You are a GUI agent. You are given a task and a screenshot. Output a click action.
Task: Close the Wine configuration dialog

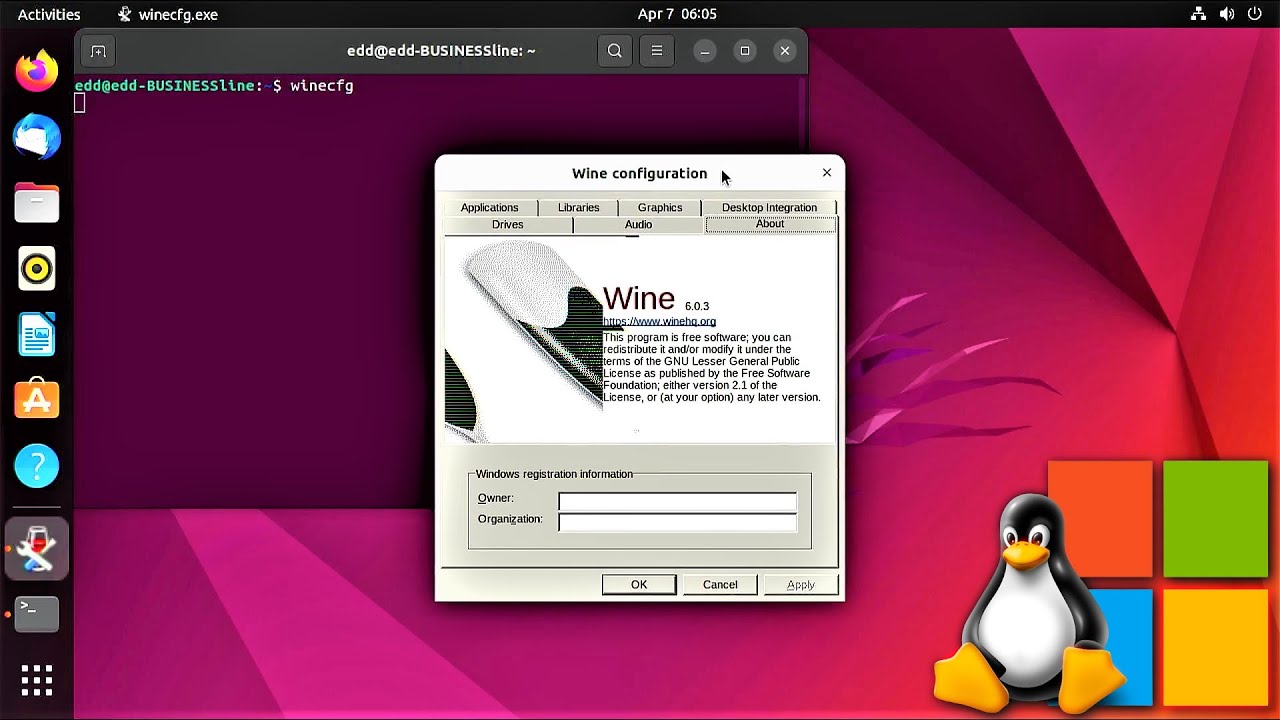[827, 173]
